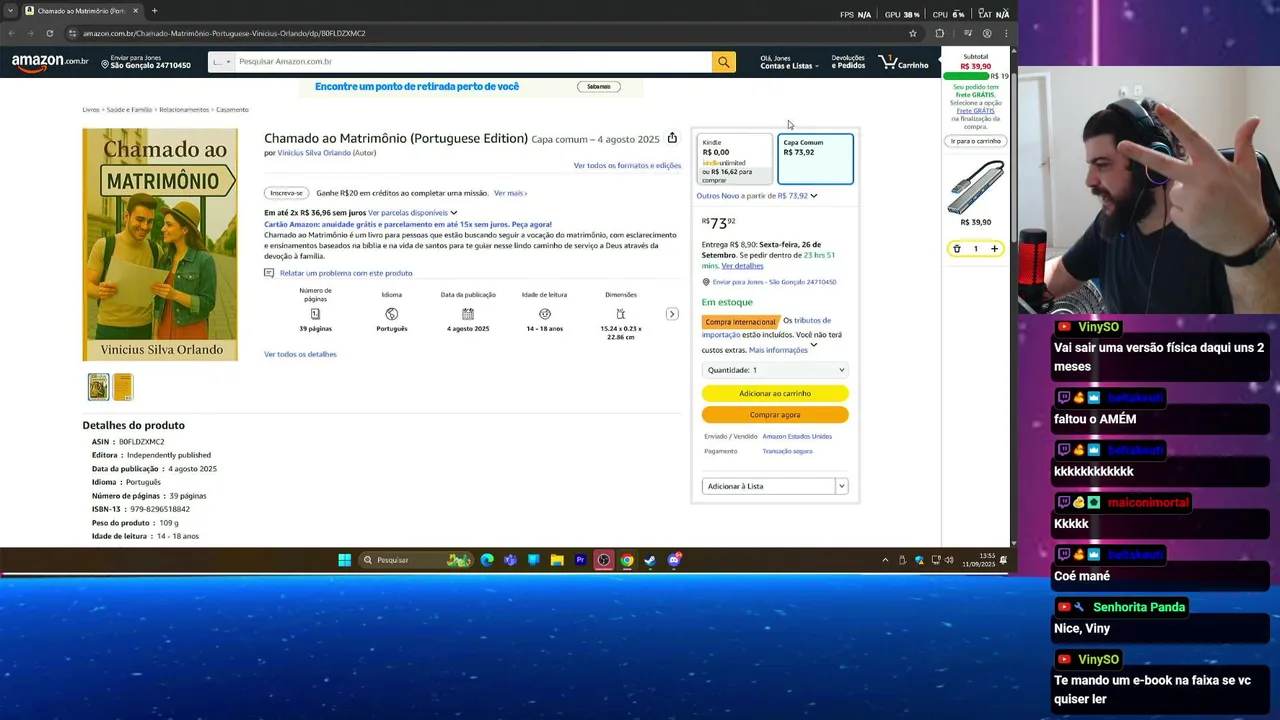Select the second yellow back cover thumbnail
This screenshot has height=720, width=1280.
click(123, 387)
